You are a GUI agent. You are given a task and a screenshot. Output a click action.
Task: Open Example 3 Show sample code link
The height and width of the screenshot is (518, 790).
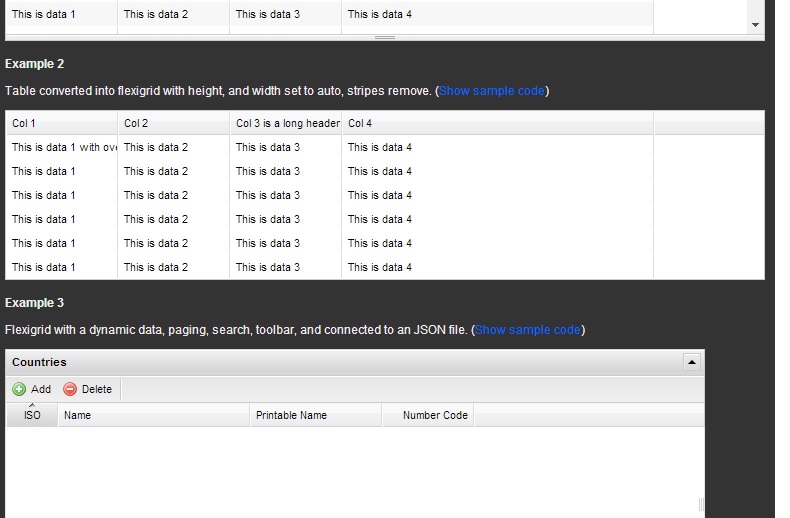(527, 330)
